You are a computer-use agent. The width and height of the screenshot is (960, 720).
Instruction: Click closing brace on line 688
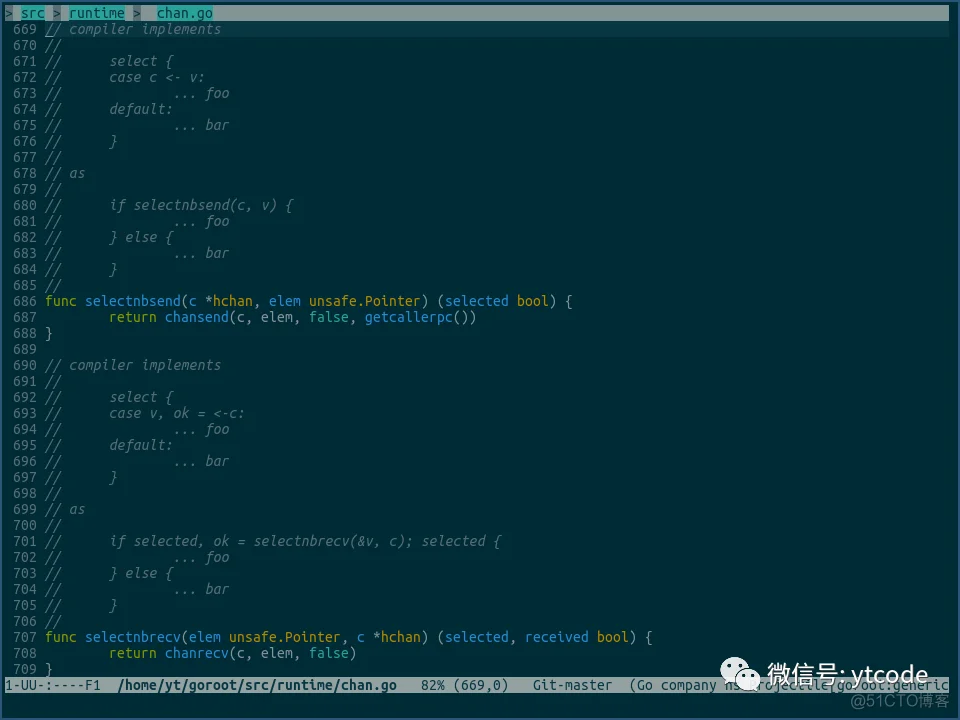pos(49,333)
